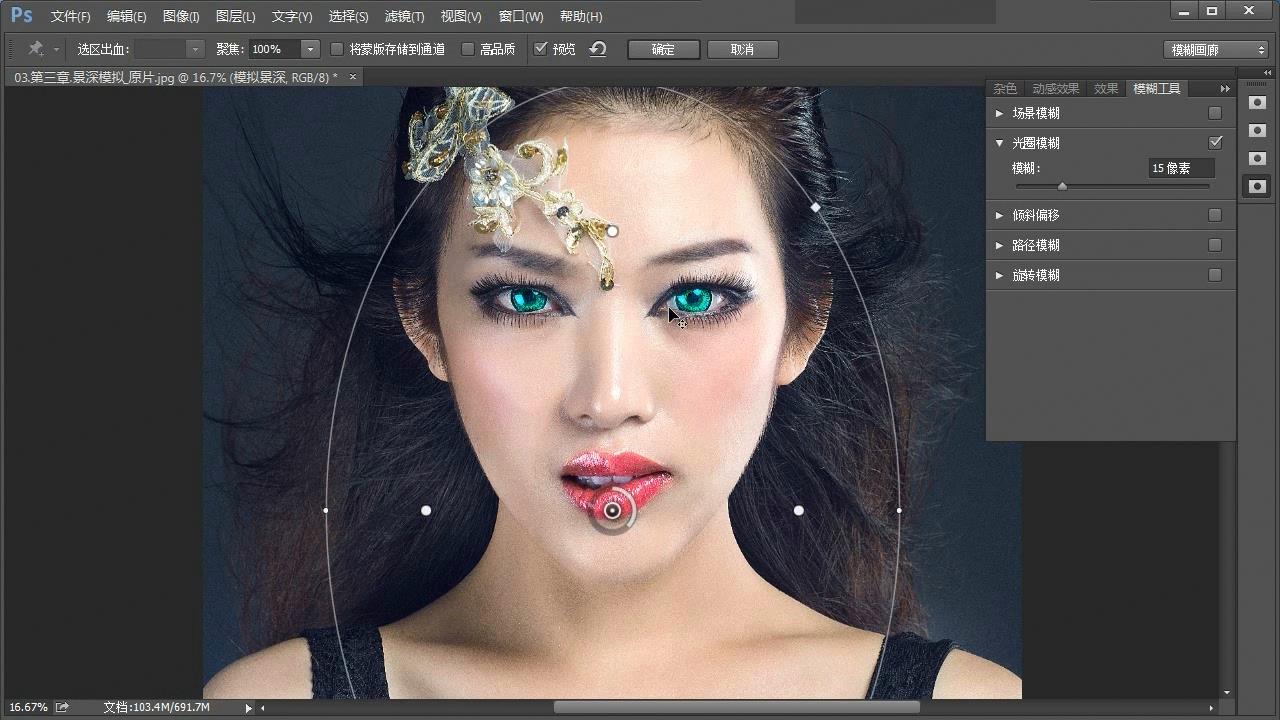Enable the 高品质 checkbox

pos(467,49)
